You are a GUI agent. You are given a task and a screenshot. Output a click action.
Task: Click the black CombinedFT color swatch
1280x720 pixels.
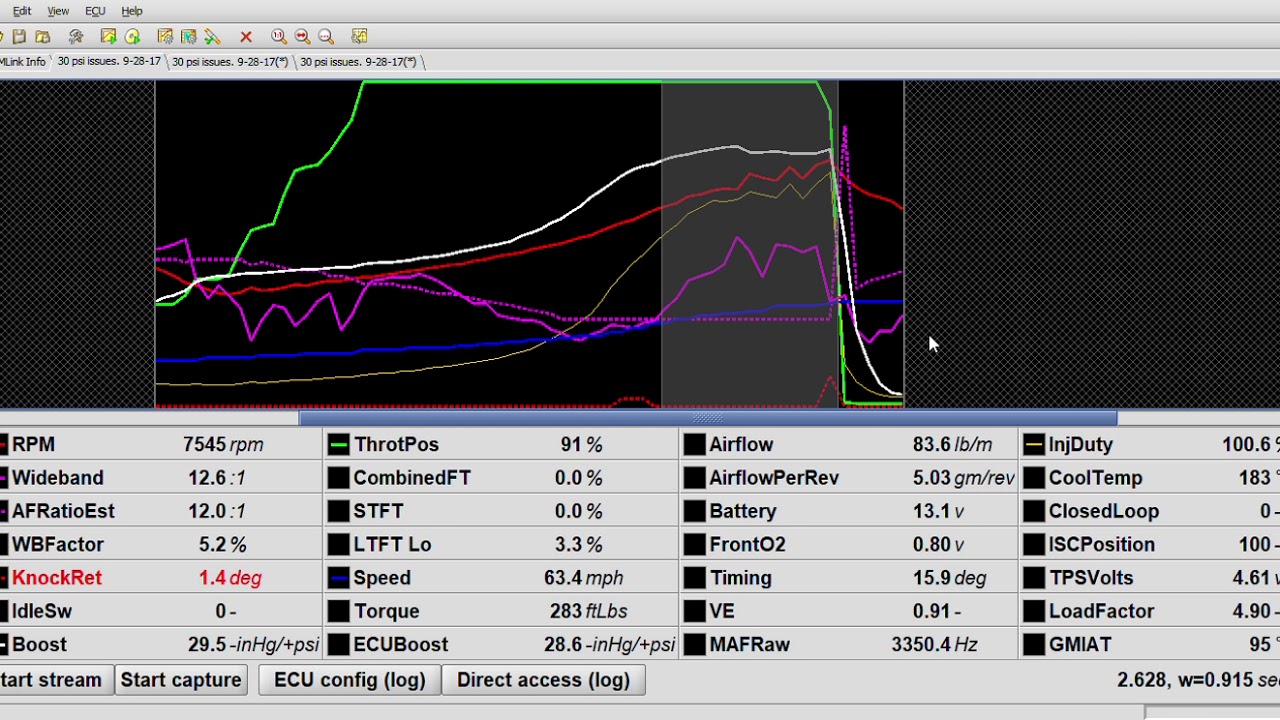339,478
